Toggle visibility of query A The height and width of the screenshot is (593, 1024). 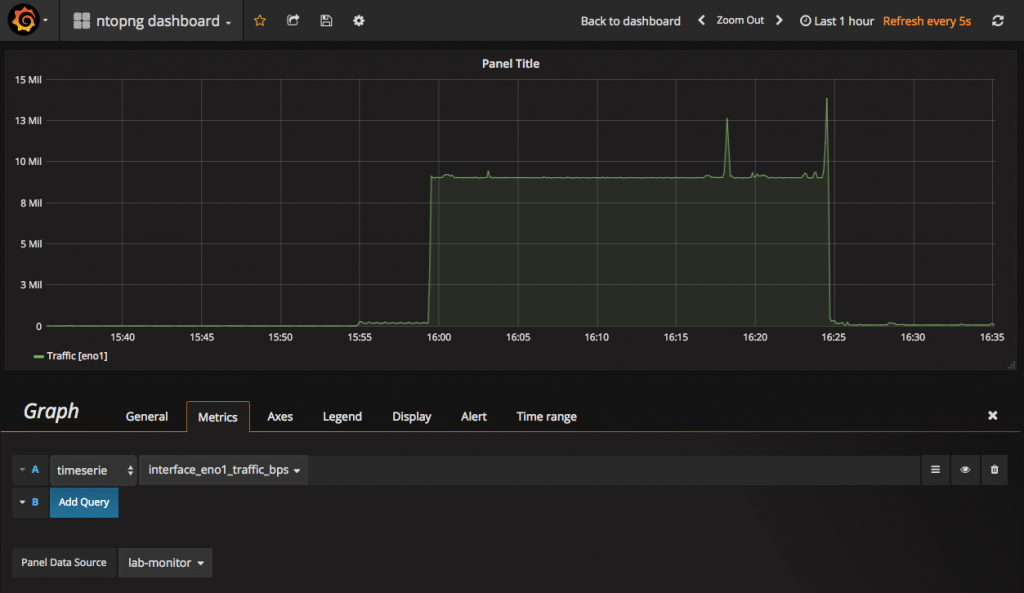pyautogui.click(x=965, y=470)
